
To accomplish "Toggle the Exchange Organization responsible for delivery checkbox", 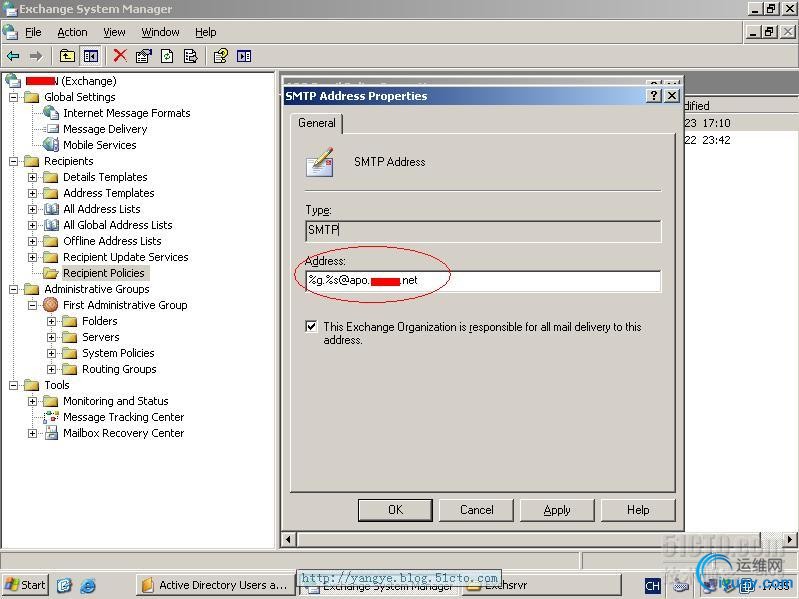I will click(311, 326).
